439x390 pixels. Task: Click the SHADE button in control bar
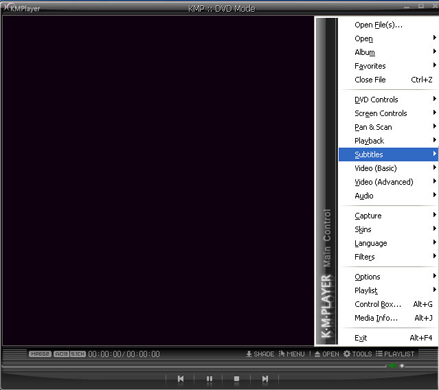260,354
